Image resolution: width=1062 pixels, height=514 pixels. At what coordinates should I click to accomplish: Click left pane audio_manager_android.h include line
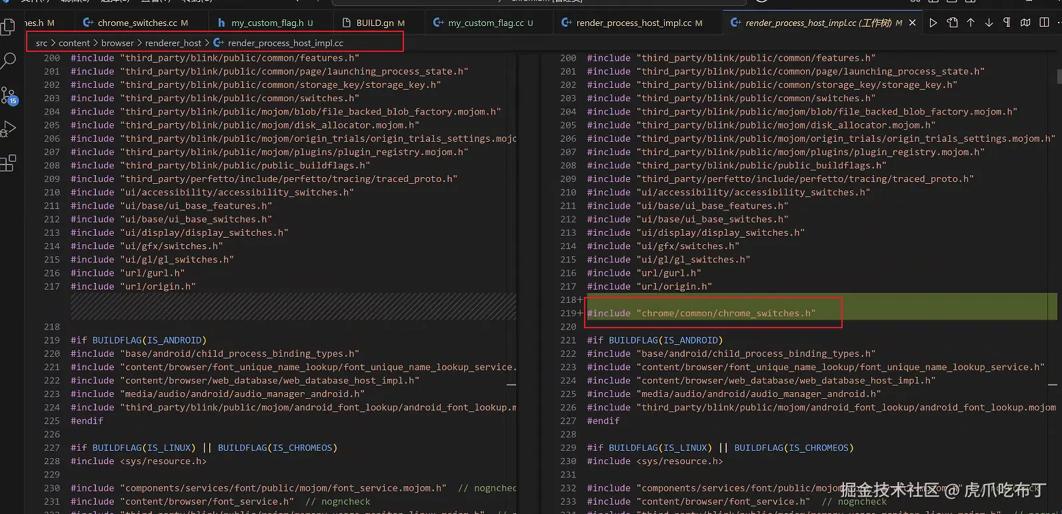(217, 393)
